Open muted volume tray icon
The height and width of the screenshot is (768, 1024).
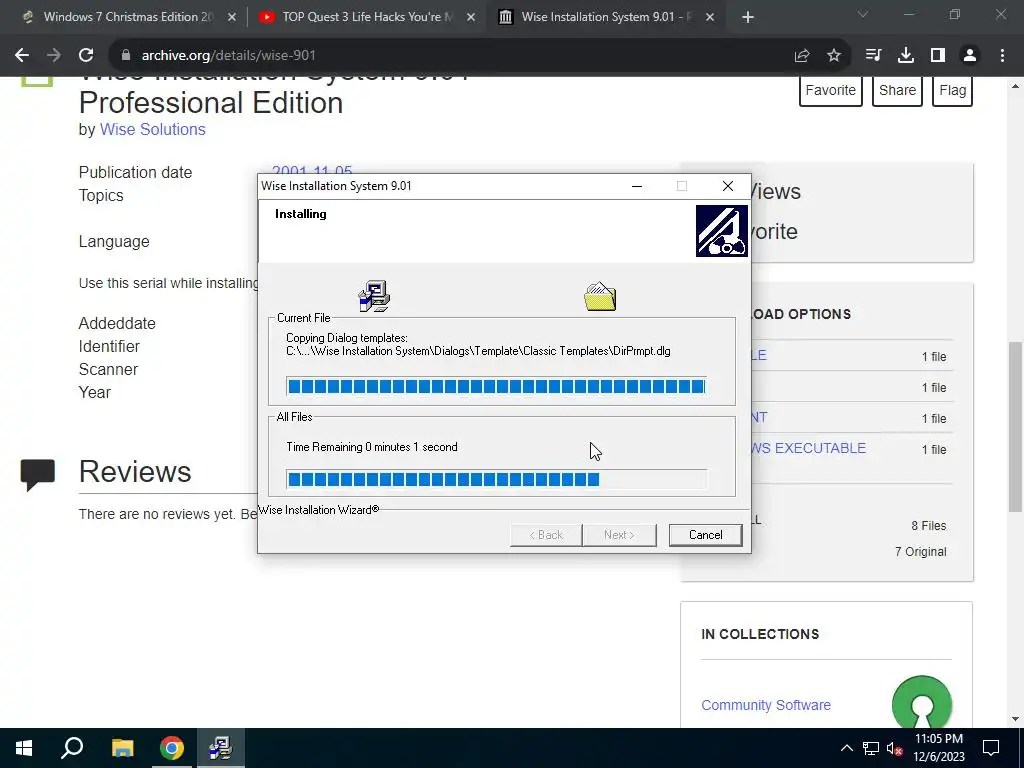pos(895,748)
